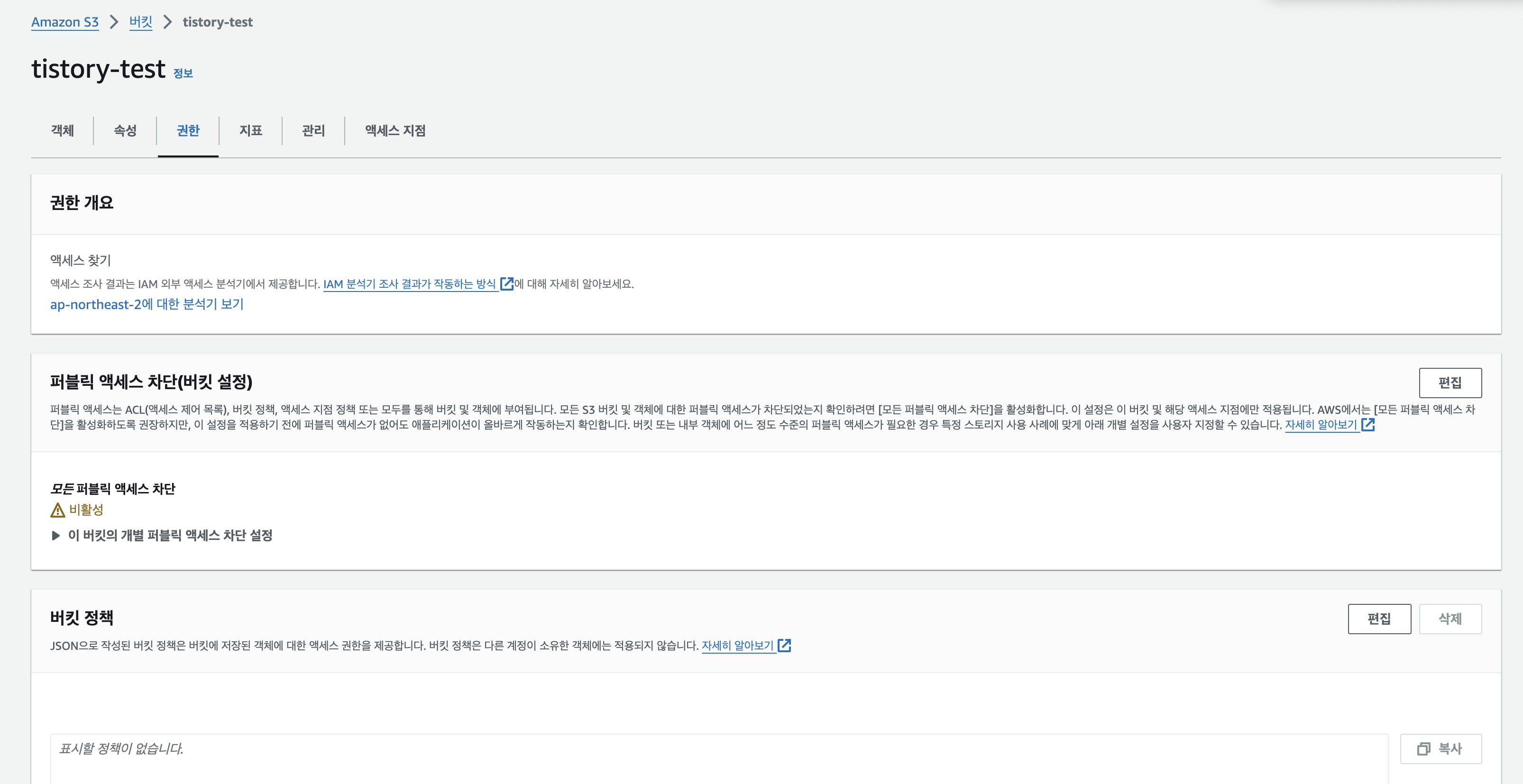This screenshot has width=1523, height=784.
Task: Click the 삭제 button for bucket policy
Action: tap(1450, 619)
